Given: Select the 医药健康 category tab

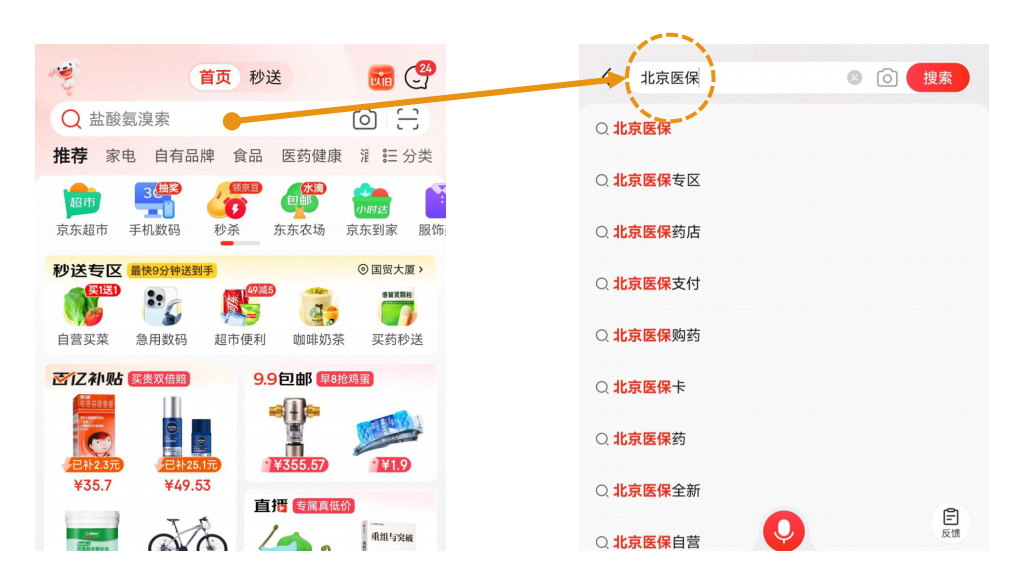Looking at the screenshot, I should point(312,156).
